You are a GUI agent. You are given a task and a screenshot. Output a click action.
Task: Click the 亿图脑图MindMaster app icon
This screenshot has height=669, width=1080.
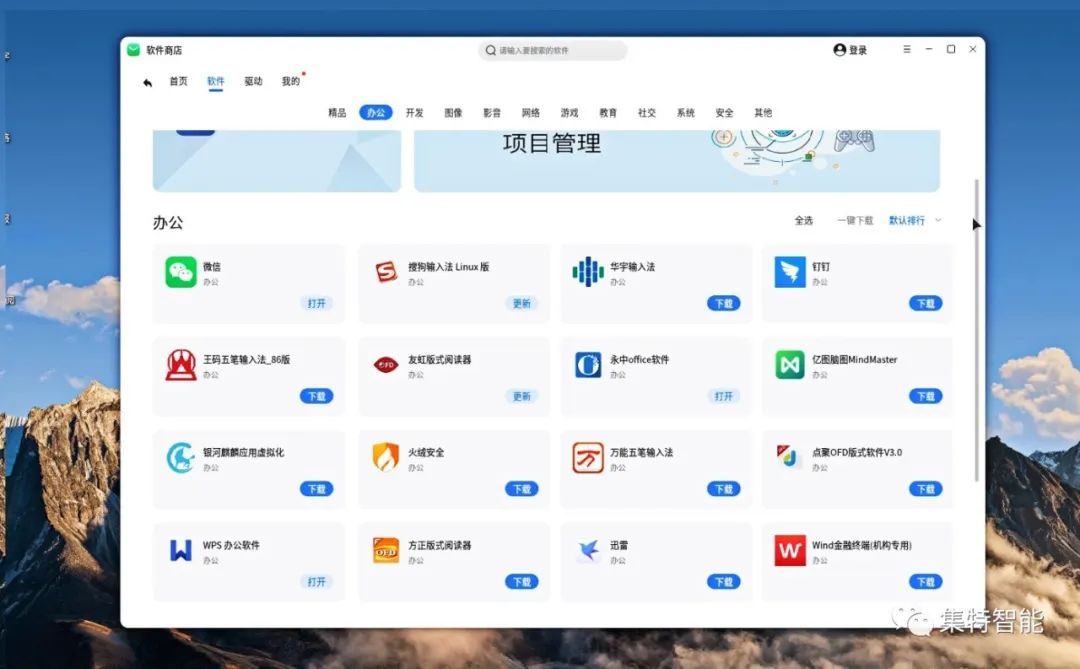pyautogui.click(x=789, y=365)
